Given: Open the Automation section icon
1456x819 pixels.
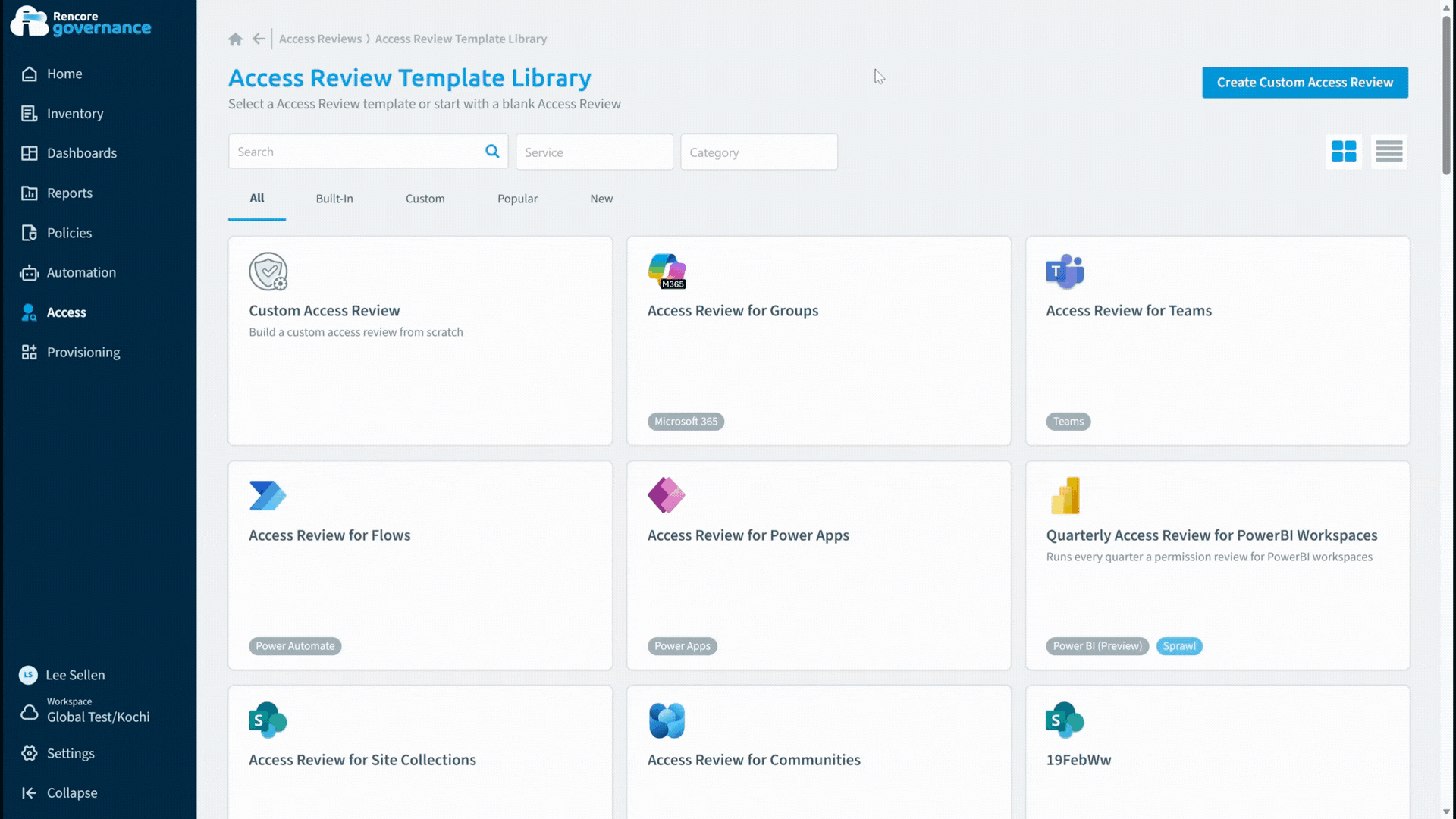Looking at the screenshot, I should coord(29,272).
